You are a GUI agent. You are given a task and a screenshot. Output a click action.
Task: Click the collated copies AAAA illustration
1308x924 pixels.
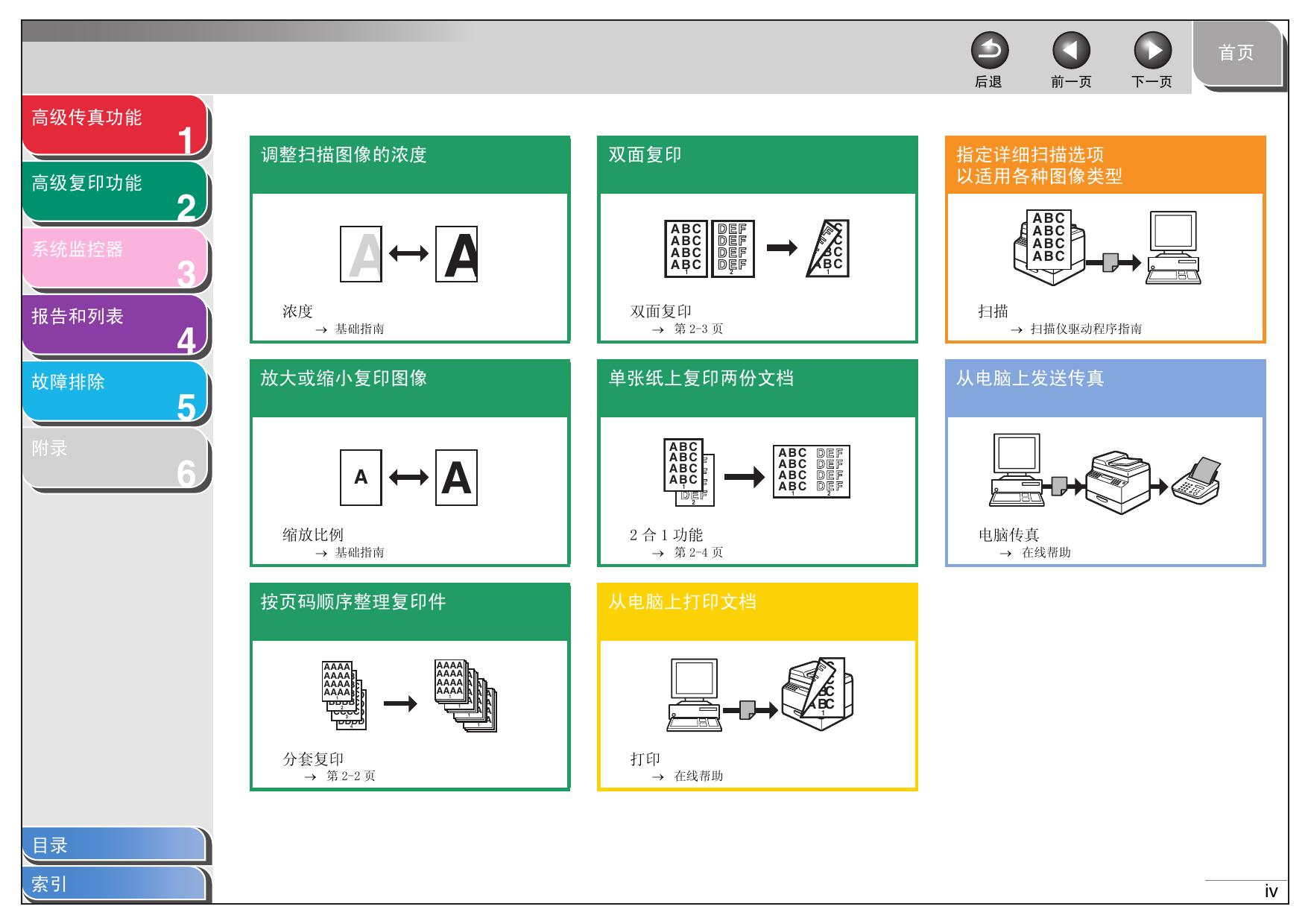click(x=408, y=696)
